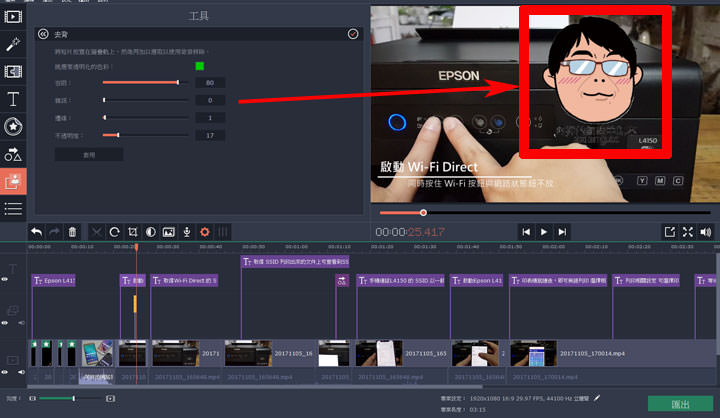The height and width of the screenshot is (418, 720).
Task: Open the Filters magic wand tab
Action: [13, 44]
